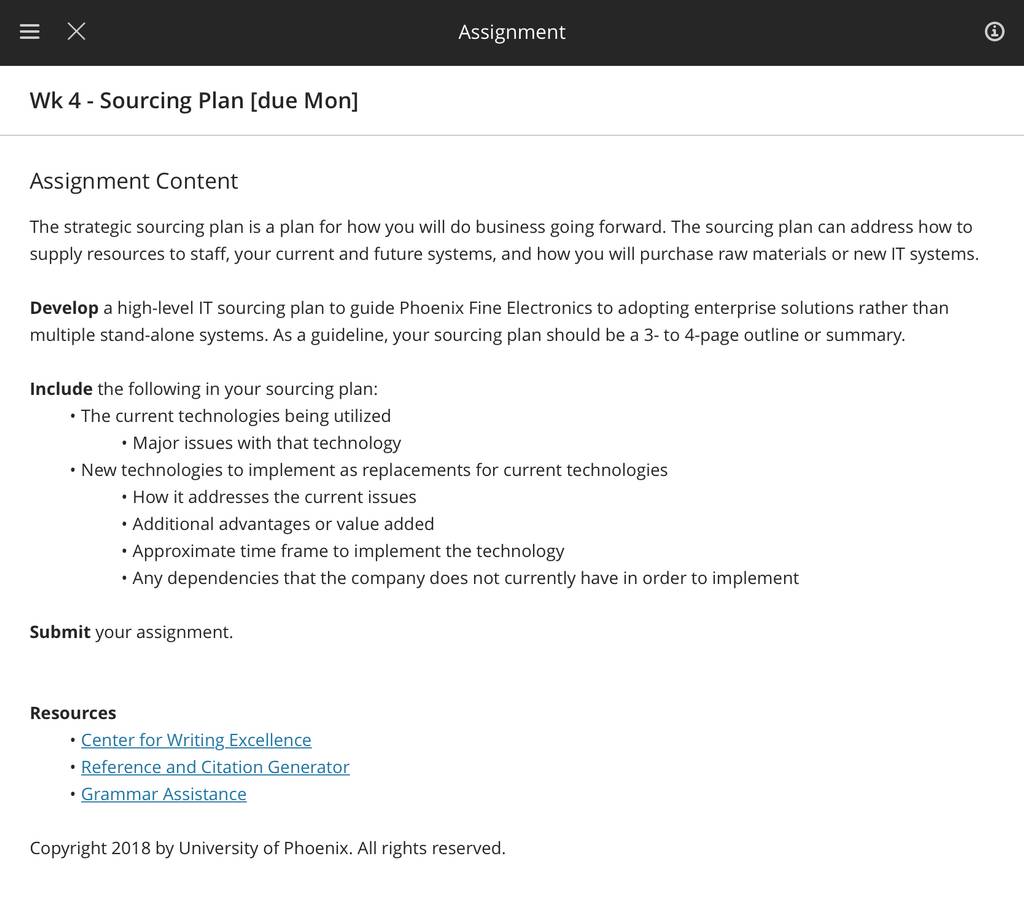Open the hamburger menu in the header
Viewport: 1024px width, 913px height.
coord(29,31)
